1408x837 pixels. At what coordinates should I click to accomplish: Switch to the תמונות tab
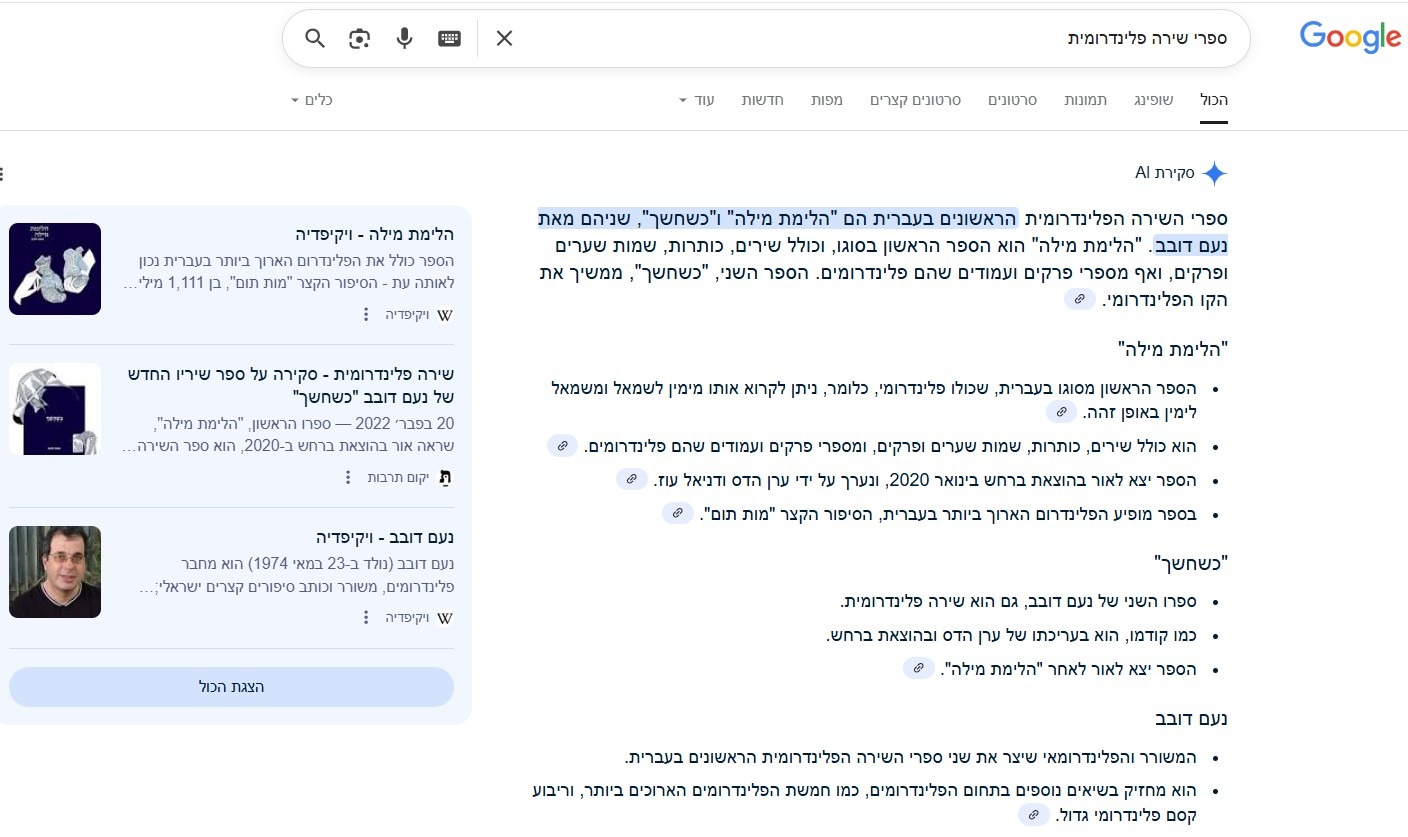(x=1087, y=99)
